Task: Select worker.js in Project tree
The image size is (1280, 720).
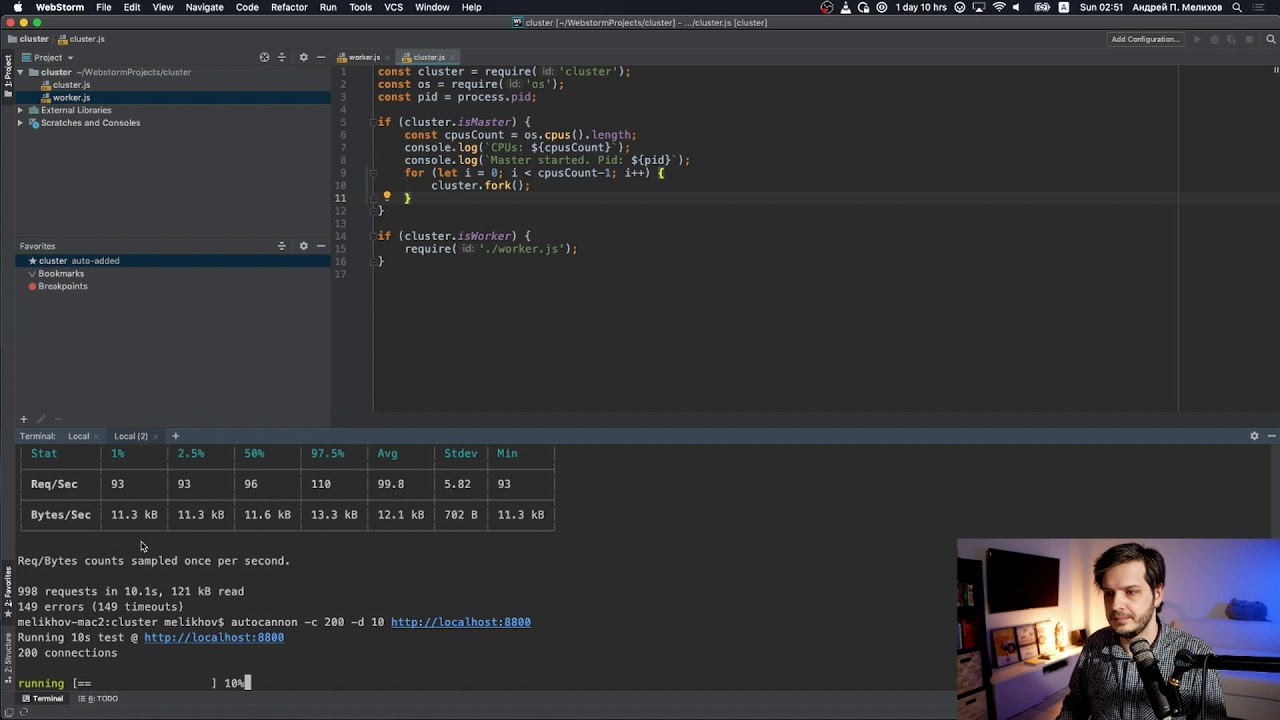Action: pos(71,98)
